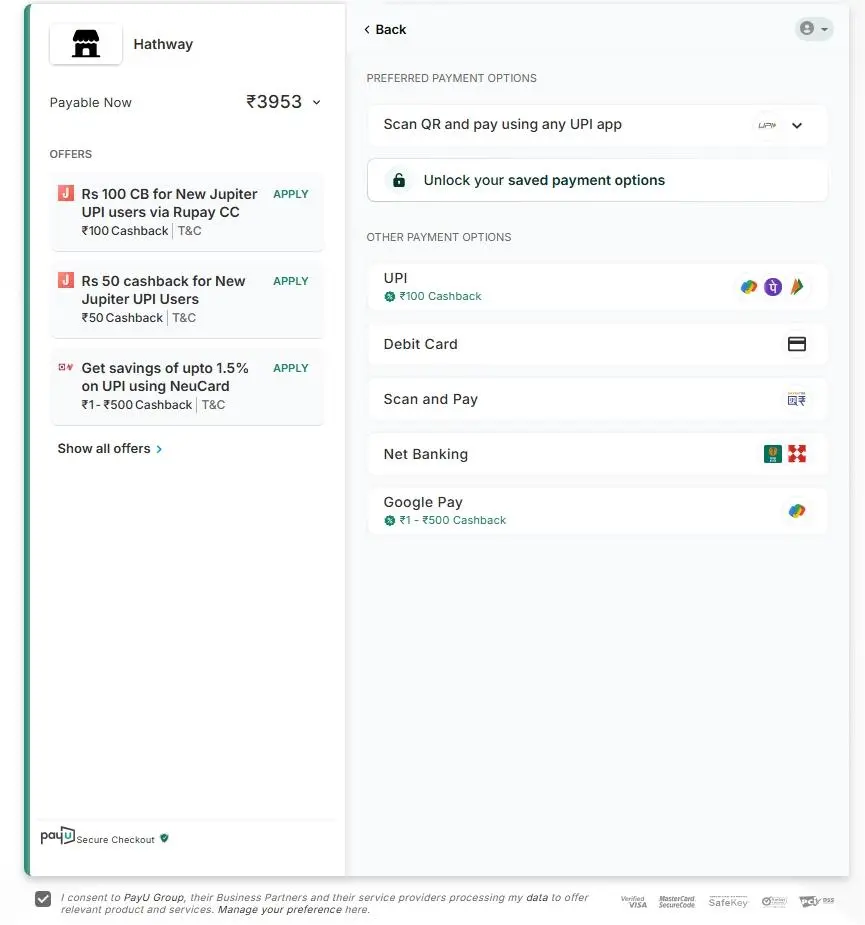The height and width of the screenshot is (925, 865).
Task: Click the Hathway store merchant icon
Action: [x=86, y=44]
